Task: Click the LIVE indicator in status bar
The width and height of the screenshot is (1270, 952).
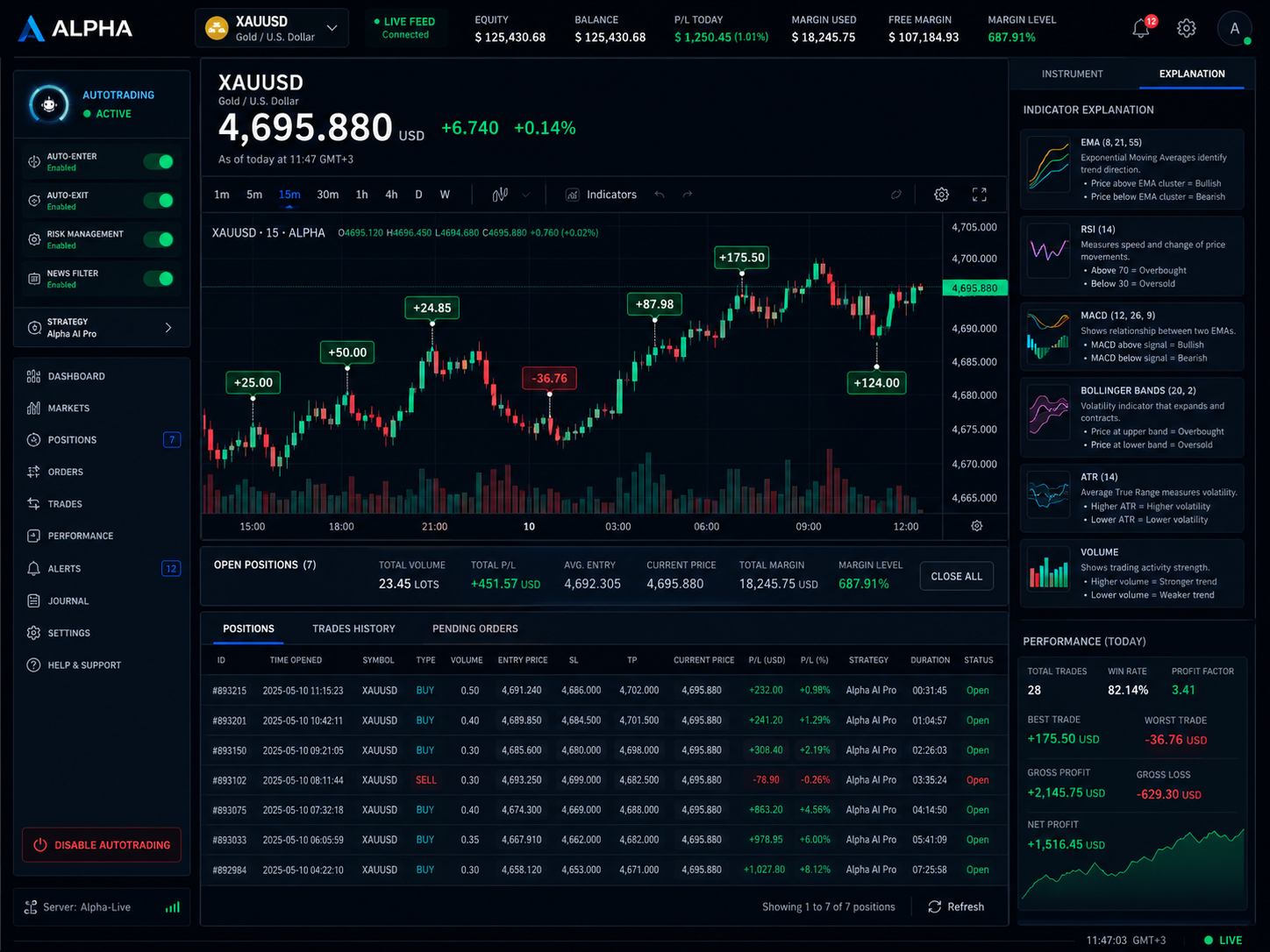Action: pos(1223,940)
